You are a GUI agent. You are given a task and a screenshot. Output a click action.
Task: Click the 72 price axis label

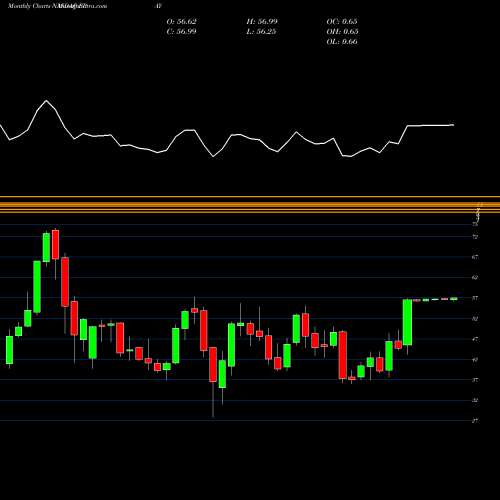475,237
